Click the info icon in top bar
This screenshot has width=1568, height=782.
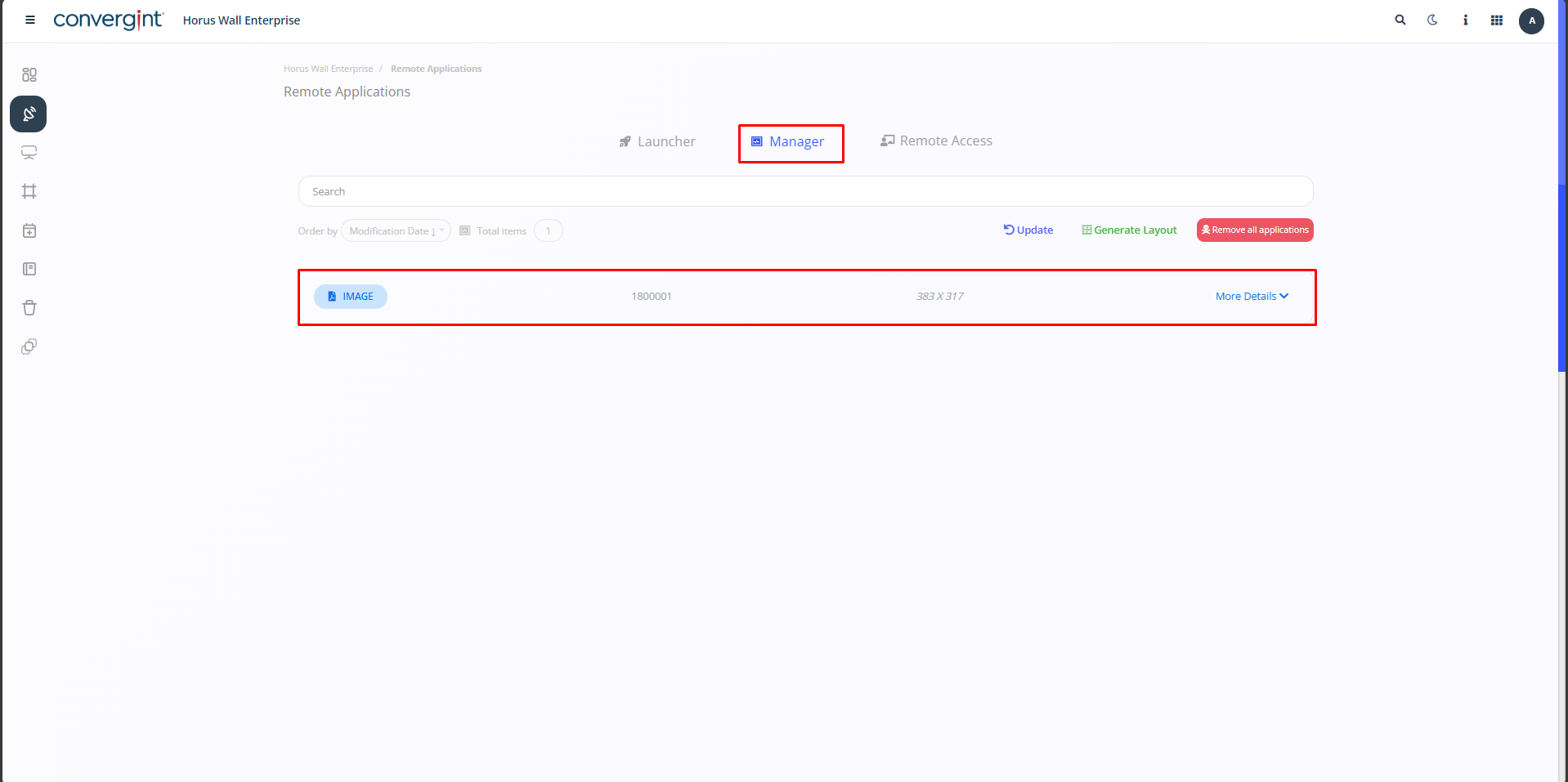(x=1465, y=20)
